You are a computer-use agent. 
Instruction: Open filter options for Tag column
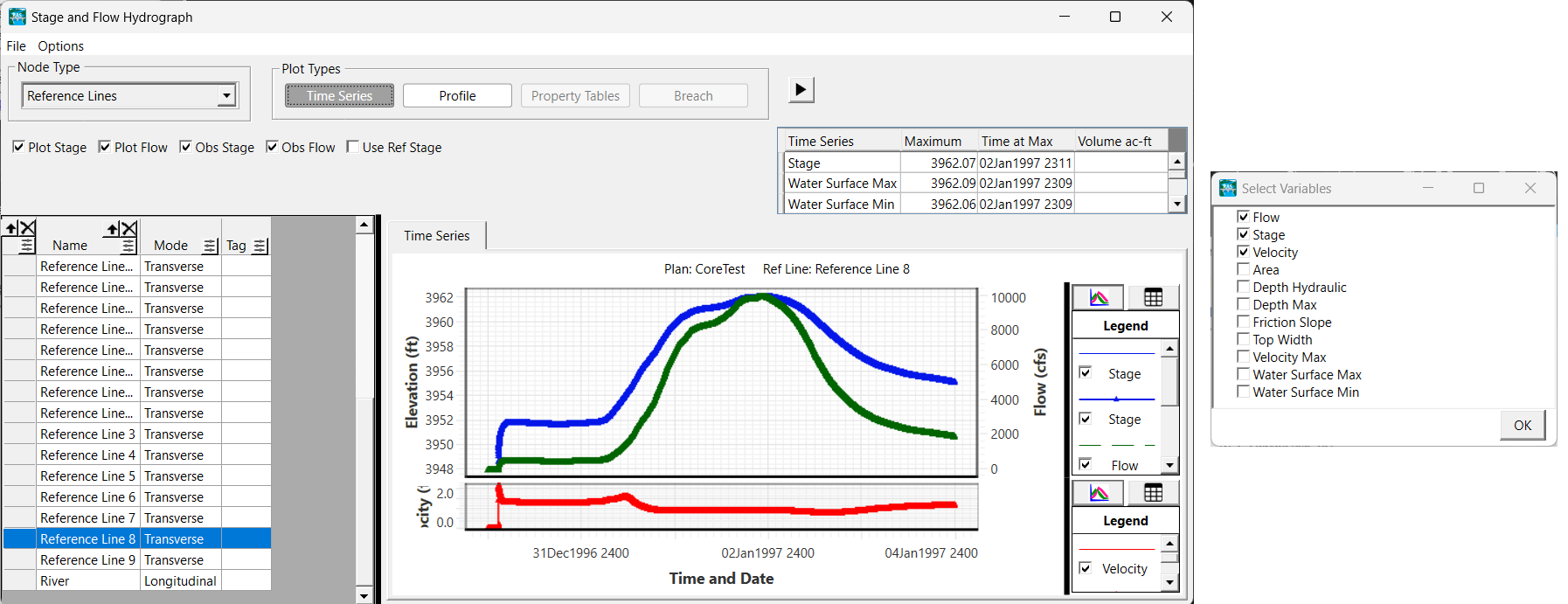pyautogui.click(x=260, y=246)
